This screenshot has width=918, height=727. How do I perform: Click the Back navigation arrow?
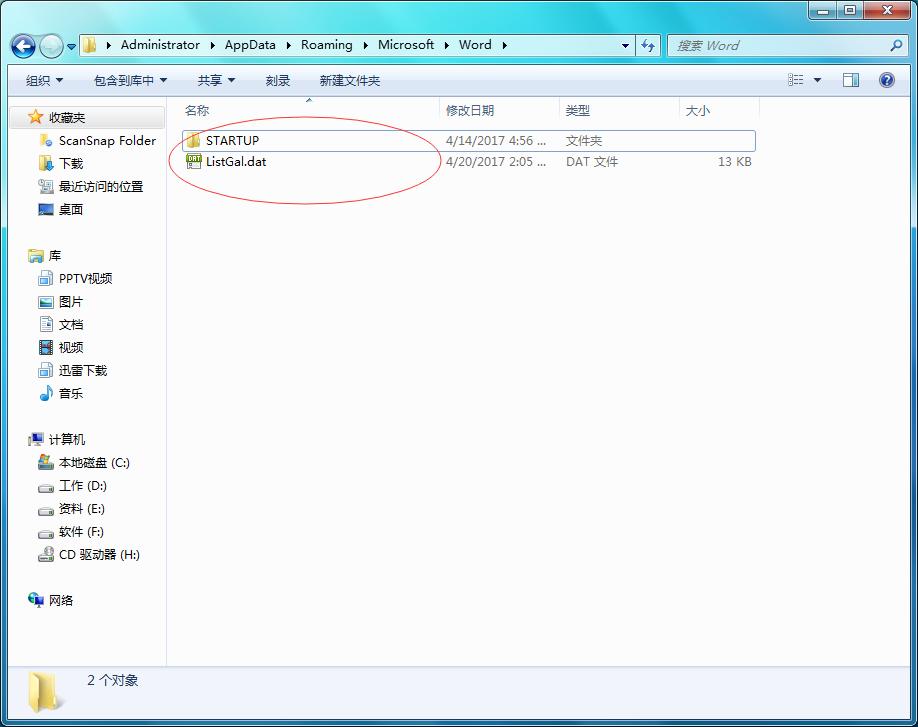pyautogui.click(x=23, y=46)
